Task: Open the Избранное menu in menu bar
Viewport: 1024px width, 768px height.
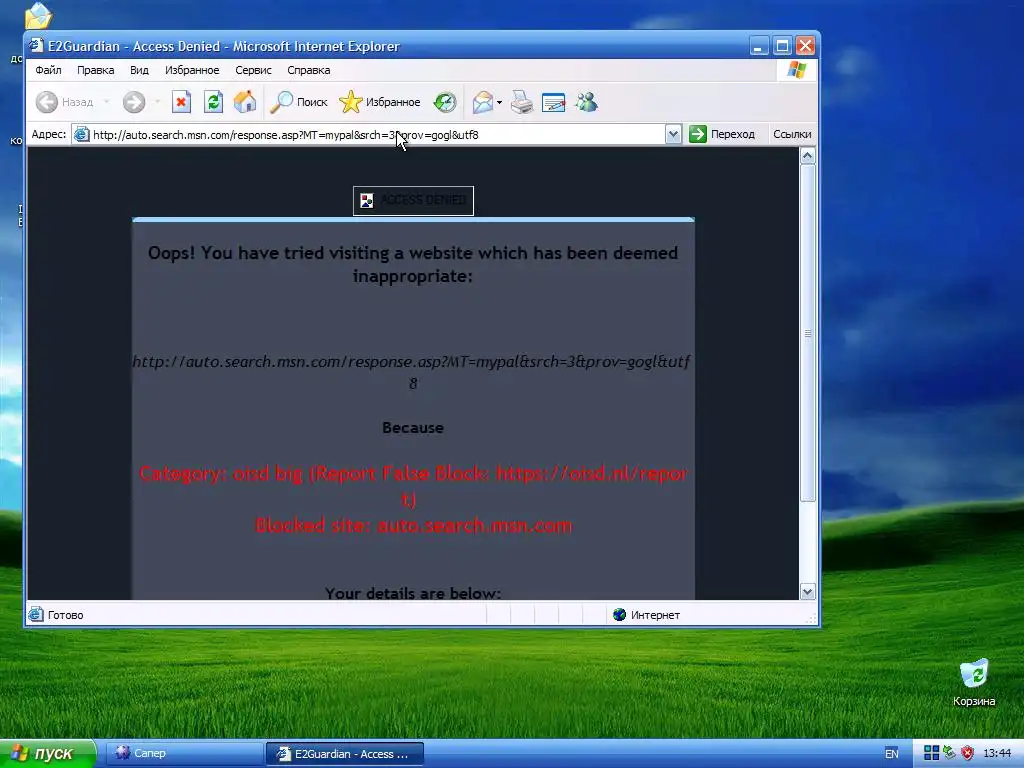Action: click(192, 70)
